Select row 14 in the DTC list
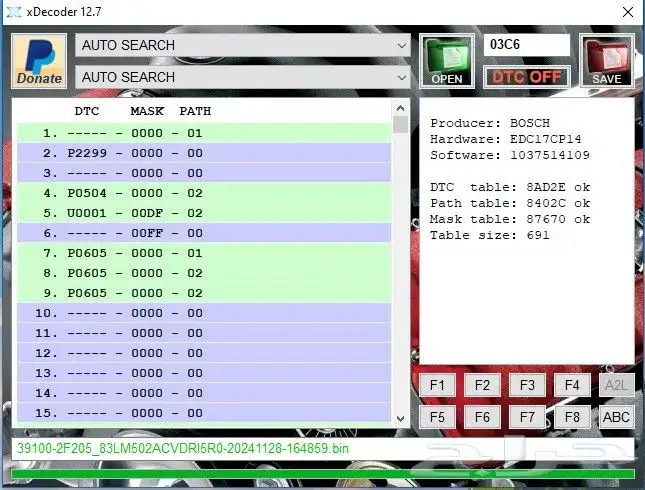Image resolution: width=645 pixels, height=490 pixels. (x=204, y=393)
